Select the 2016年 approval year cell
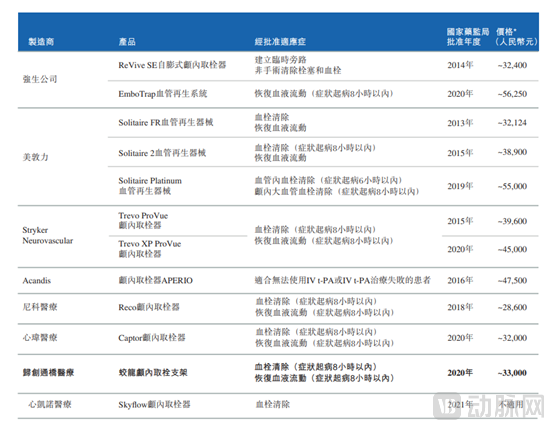The height and width of the screenshot is (430, 554). [460, 281]
